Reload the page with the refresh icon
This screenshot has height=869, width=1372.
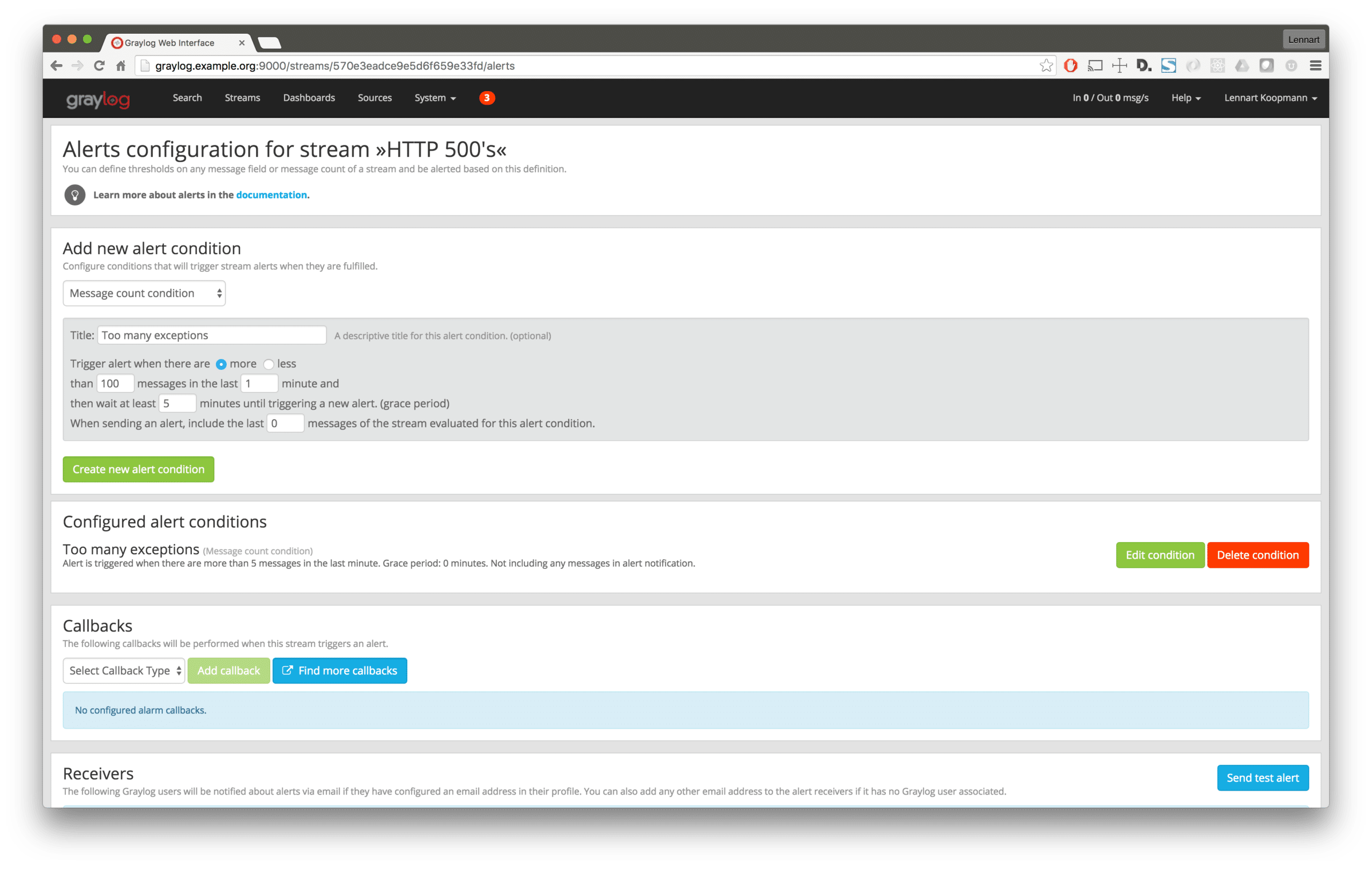[x=99, y=66]
